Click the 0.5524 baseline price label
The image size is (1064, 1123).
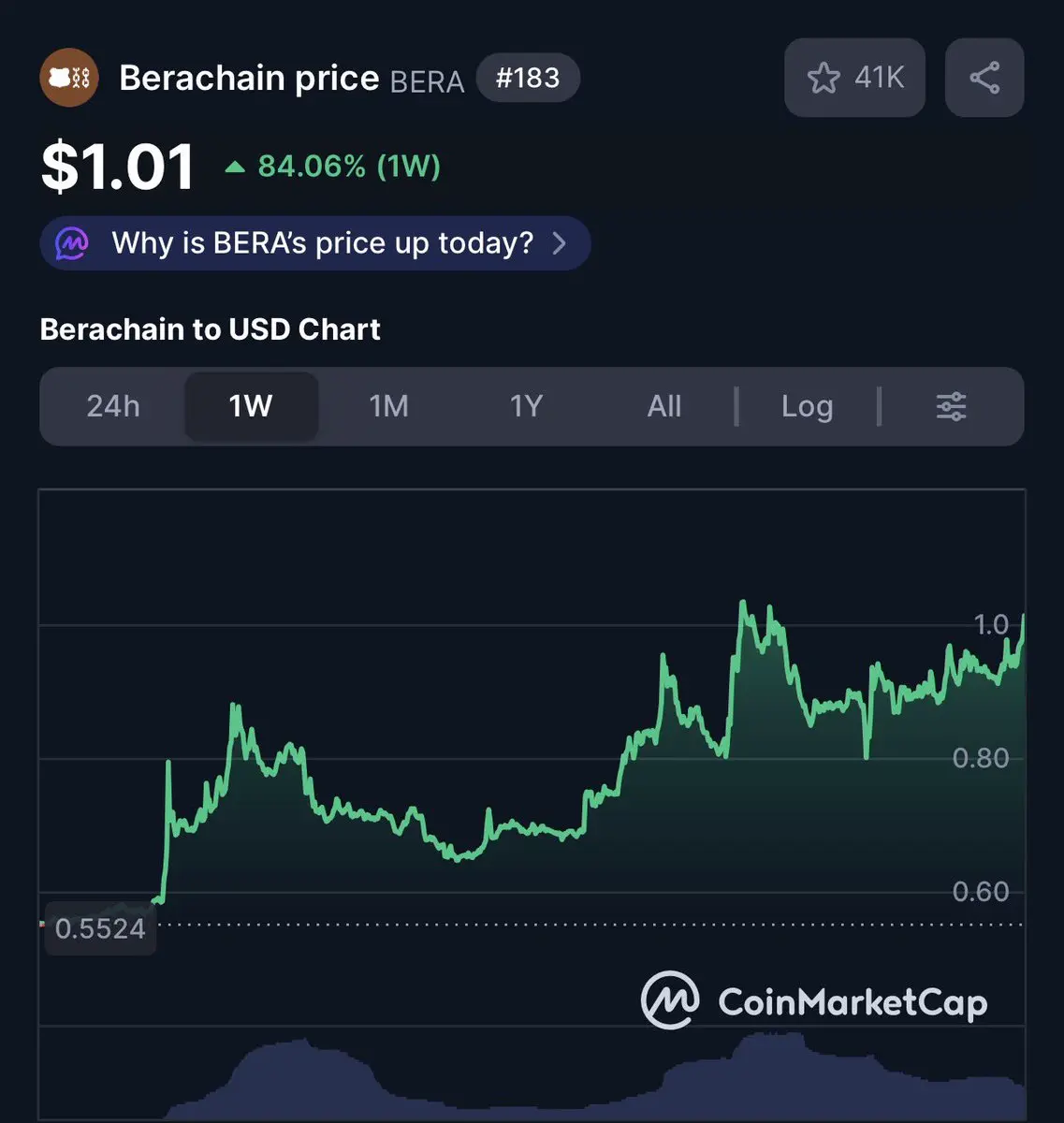(100, 928)
